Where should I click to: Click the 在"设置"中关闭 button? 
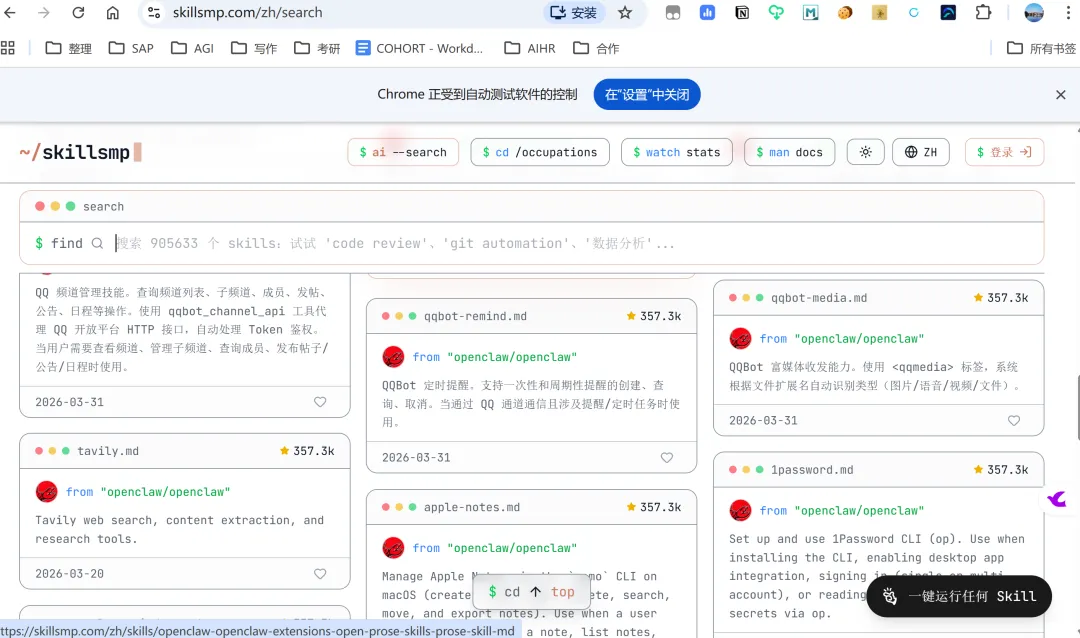point(647,94)
